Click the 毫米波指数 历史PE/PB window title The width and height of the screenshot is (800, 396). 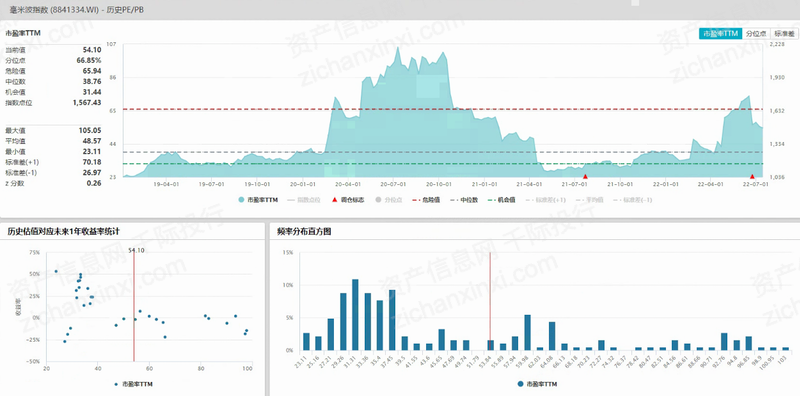tap(77, 10)
